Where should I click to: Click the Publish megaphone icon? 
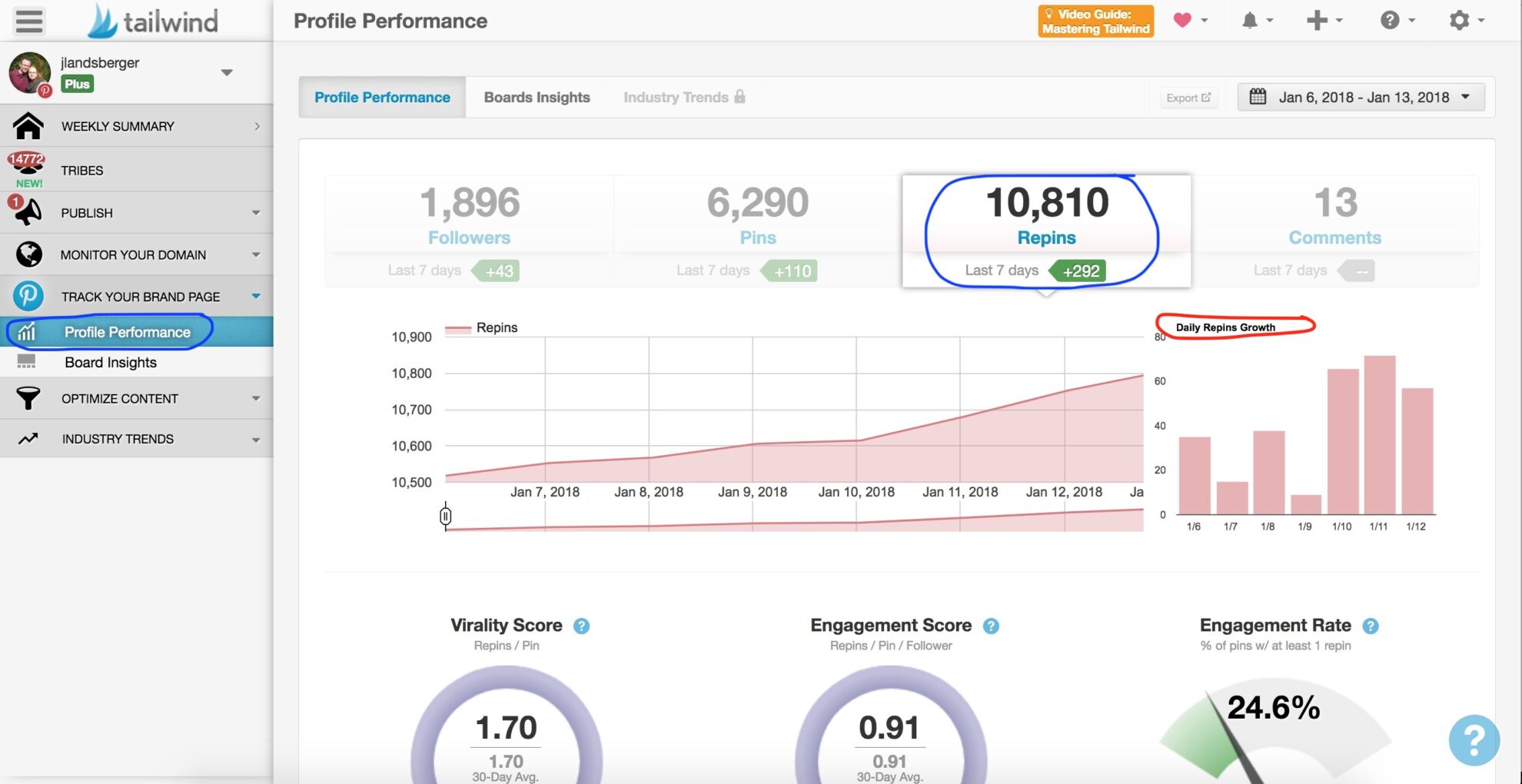[28, 212]
